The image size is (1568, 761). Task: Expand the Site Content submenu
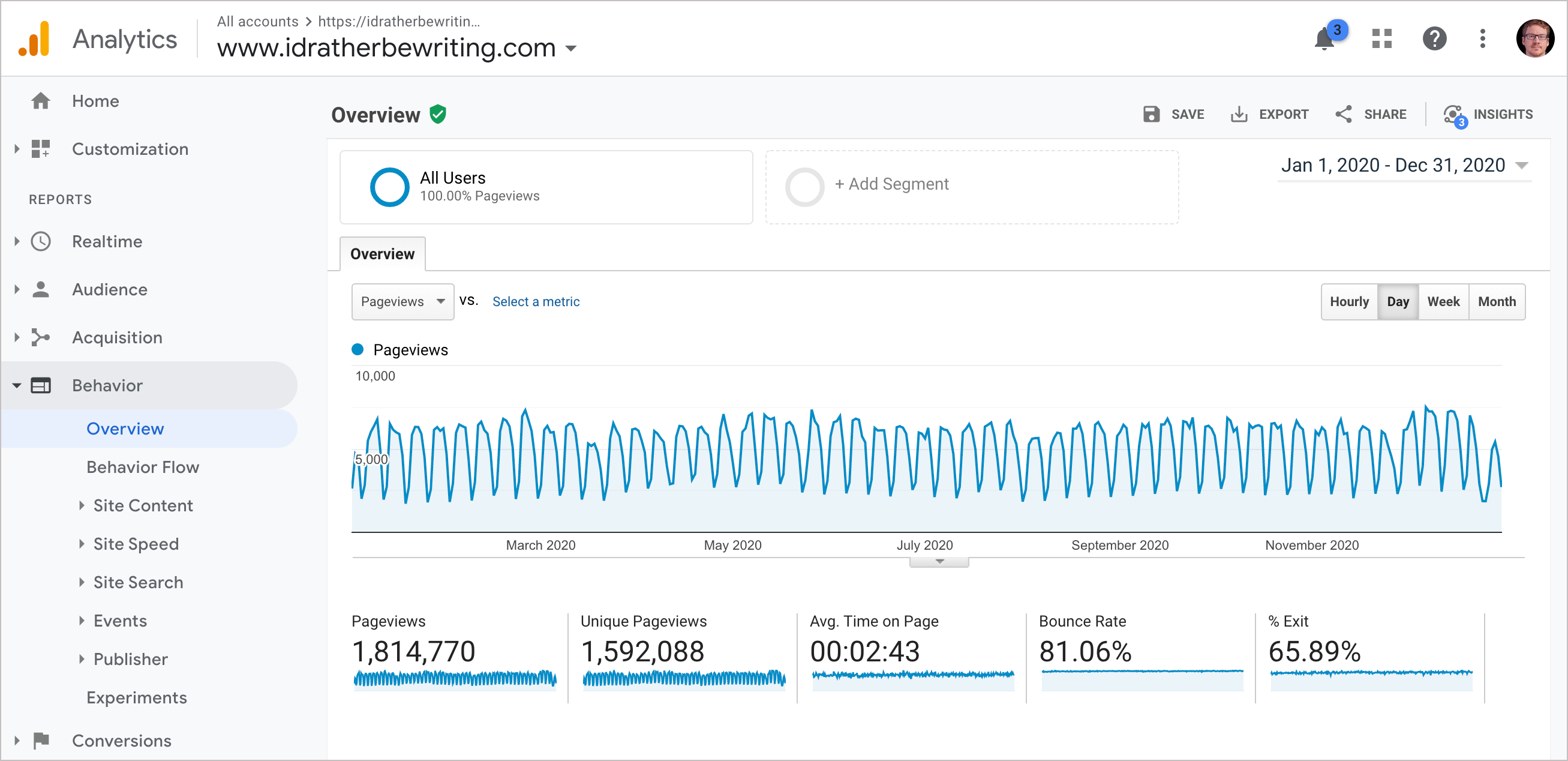(x=82, y=505)
